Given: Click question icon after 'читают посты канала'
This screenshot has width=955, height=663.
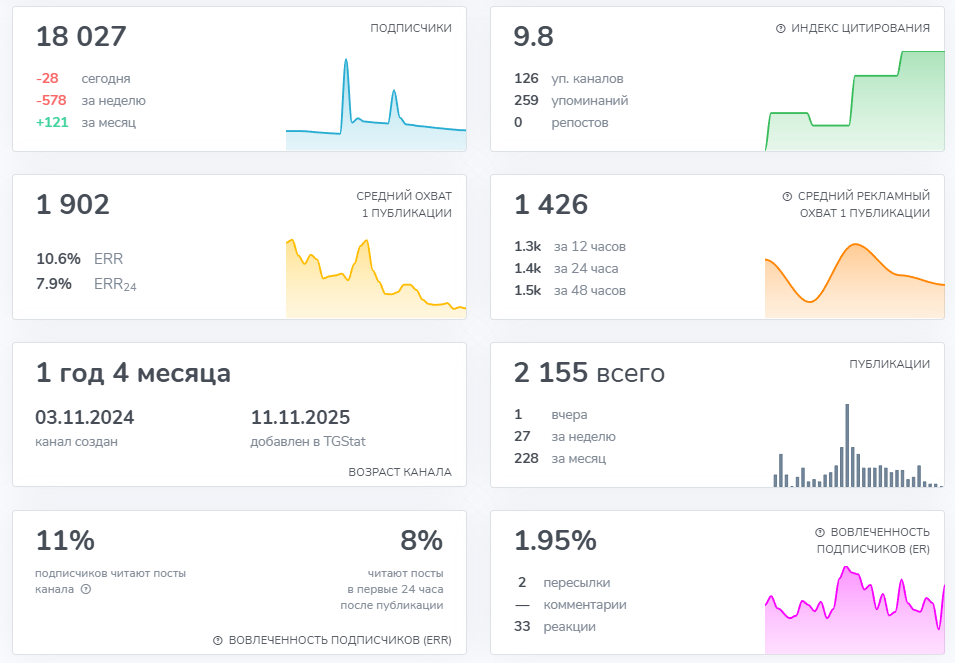Looking at the screenshot, I should [86, 589].
